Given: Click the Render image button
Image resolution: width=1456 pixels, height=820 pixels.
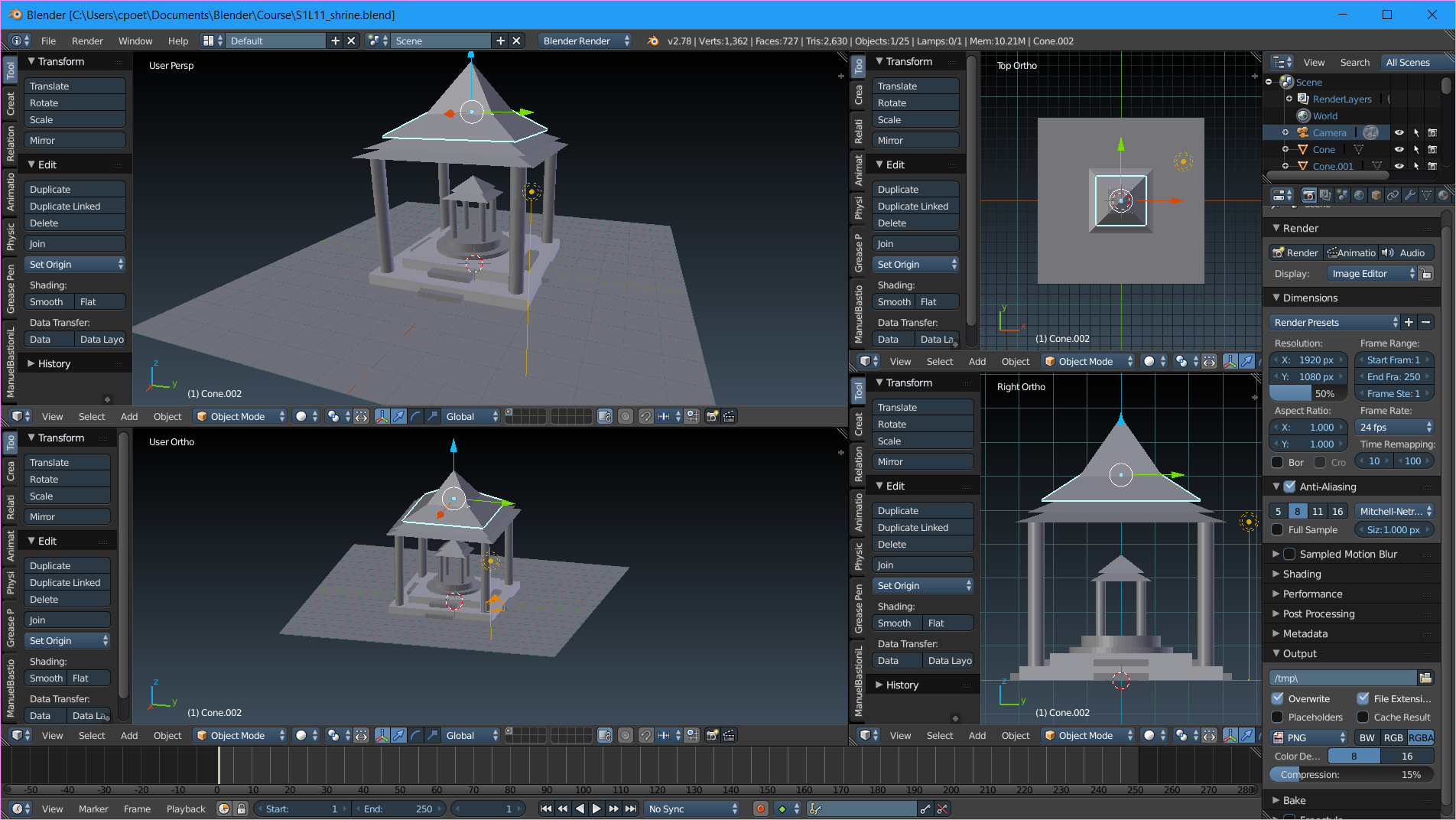Looking at the screenshot, I should (1295, 252).
